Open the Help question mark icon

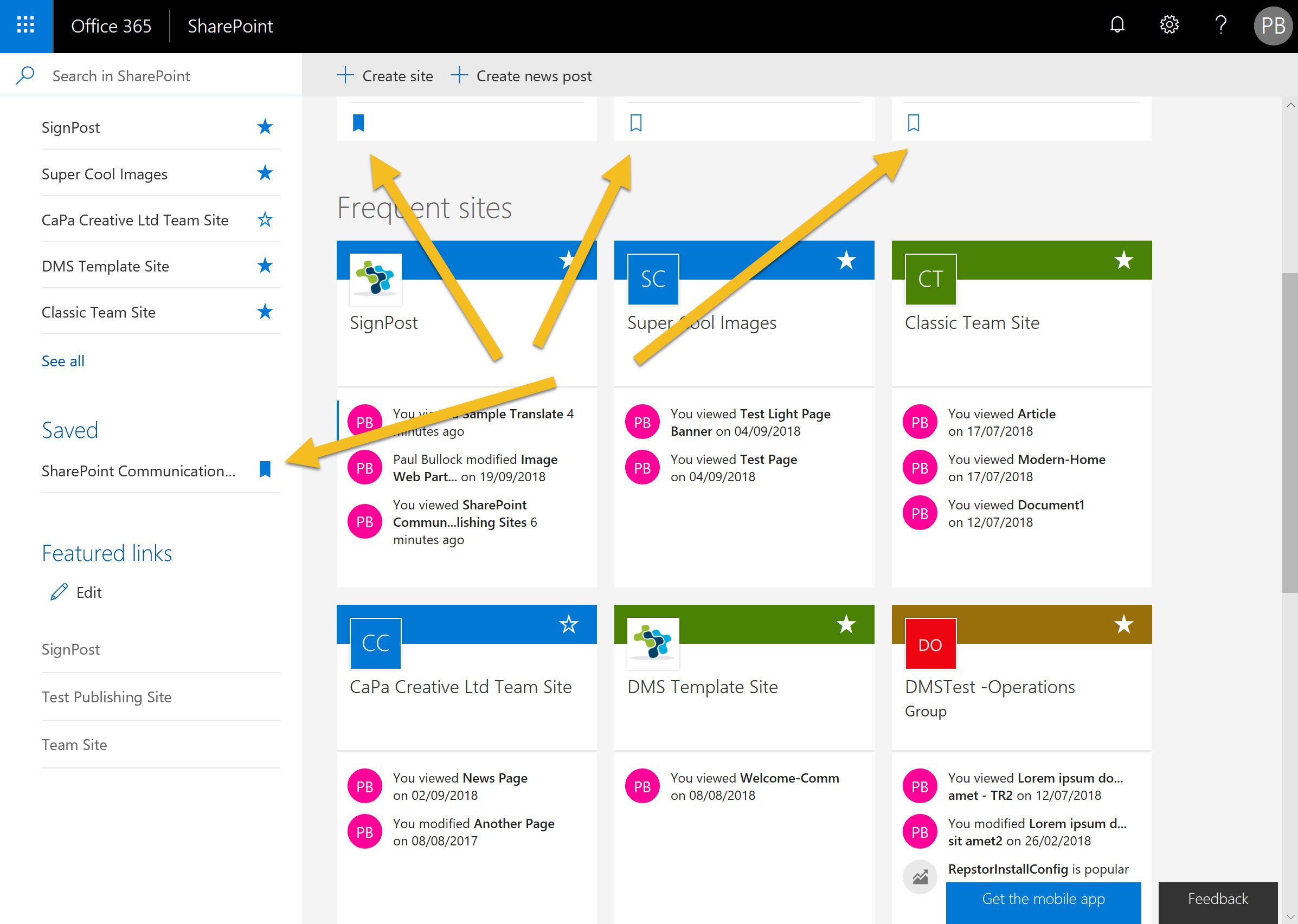(x=1220, y=25)
